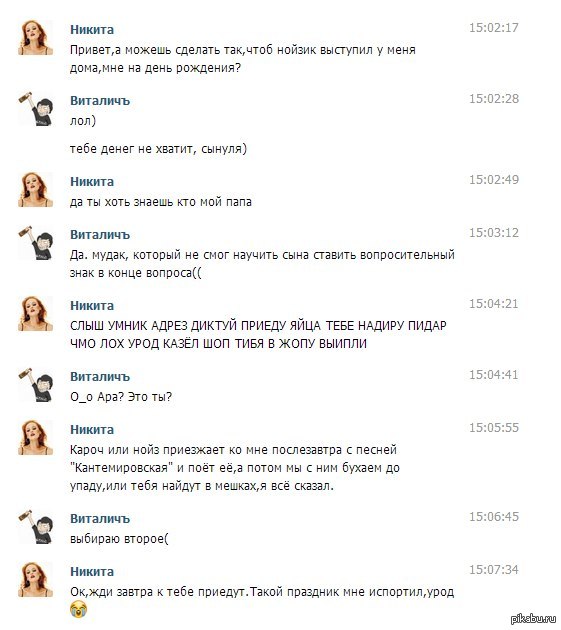Image resolution: width=561 pixels, height=630 pixels.
Task: Open Виталичъ's avatar beside the 15:06:45 message
Action: [36, 527]
